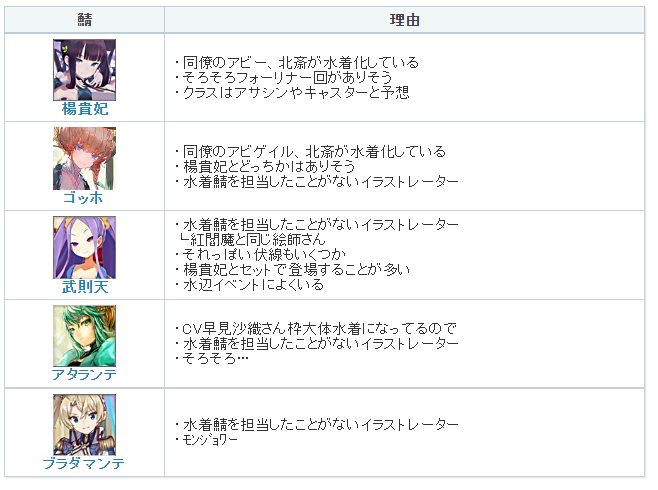This screenshot has height=490, width=658.
Task: Click the ゴッホ character portrait icon
Action: (84, 159)
